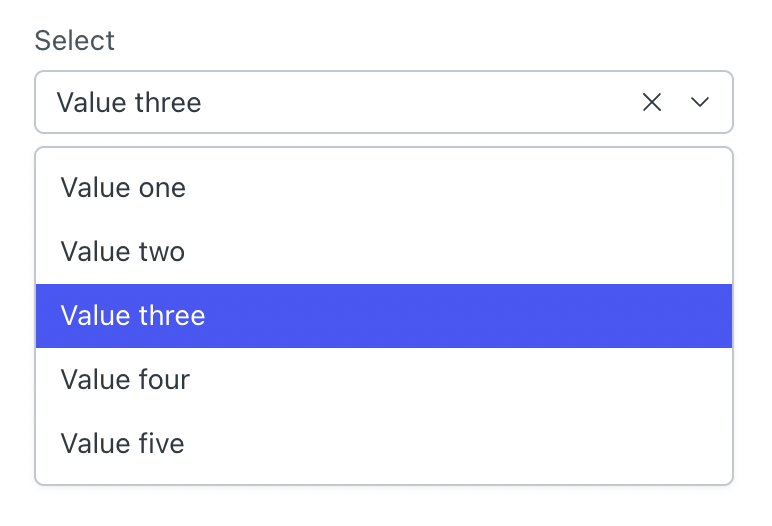Toggle the option list with the down chevron
Image resolution: width=772 pixels, height=526 pixels.
[x=700, y=102]
